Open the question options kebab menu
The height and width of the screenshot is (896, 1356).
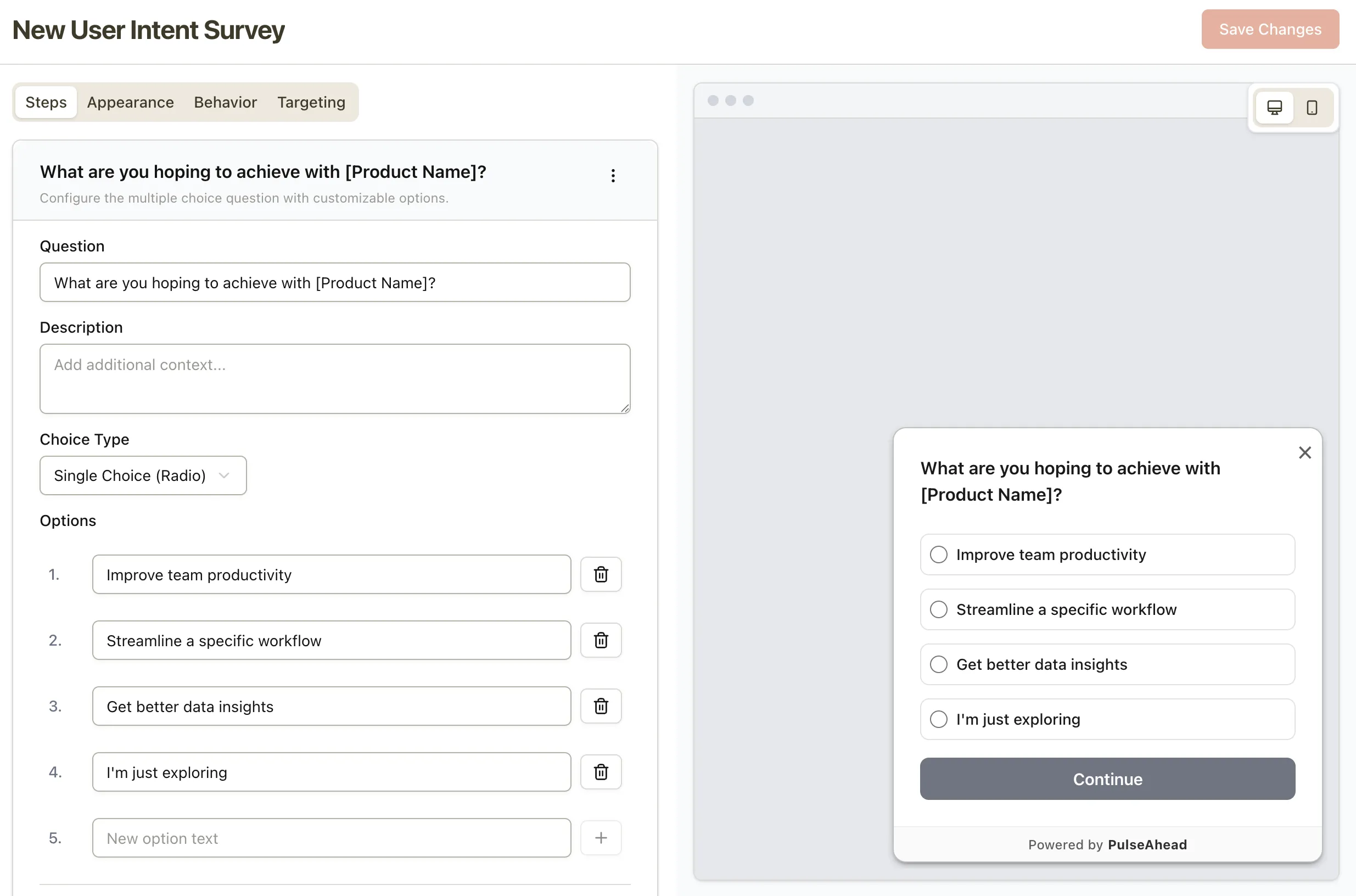click(613, 176)
